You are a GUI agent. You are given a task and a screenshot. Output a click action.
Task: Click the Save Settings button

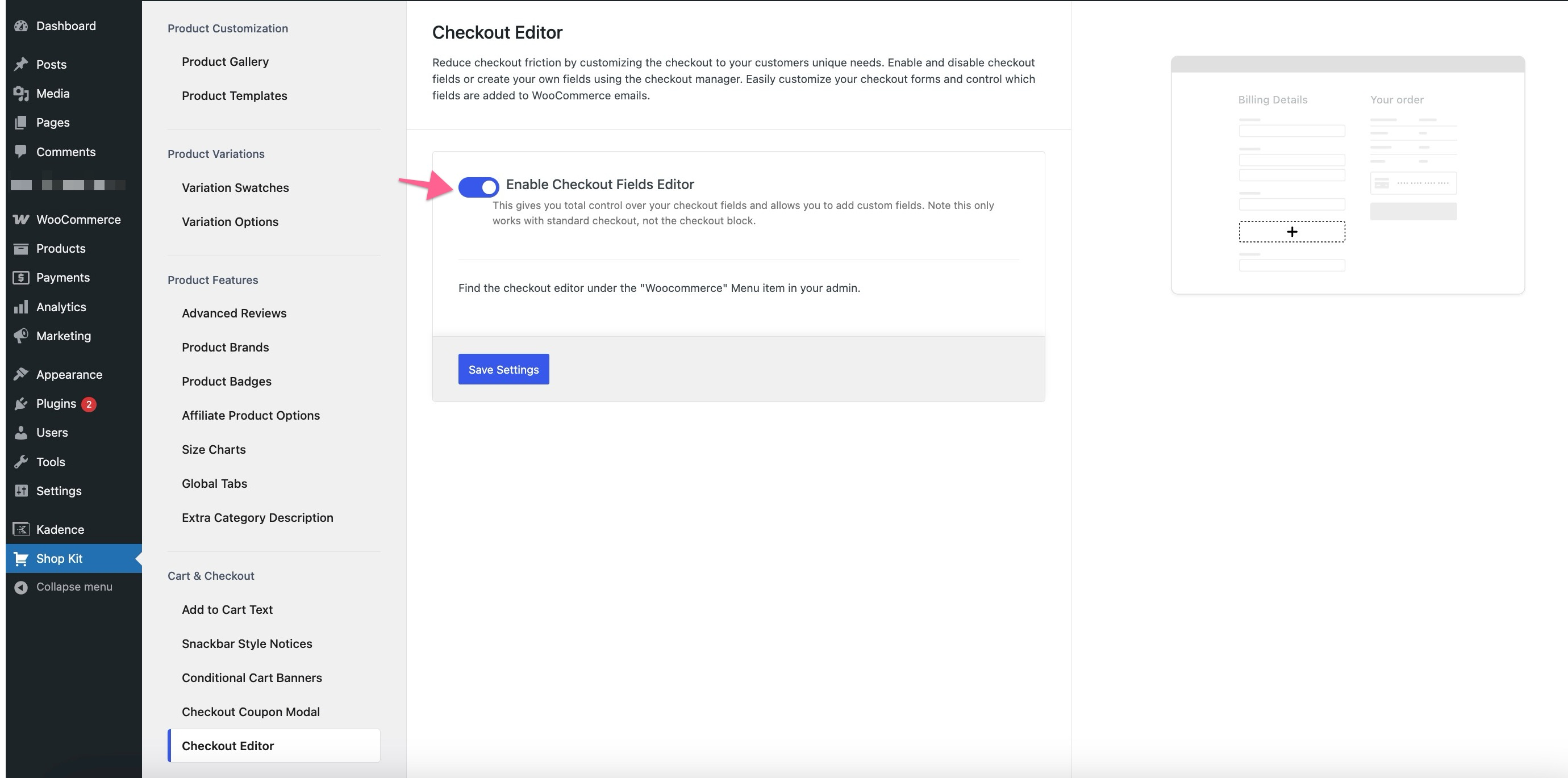[503, 369]
